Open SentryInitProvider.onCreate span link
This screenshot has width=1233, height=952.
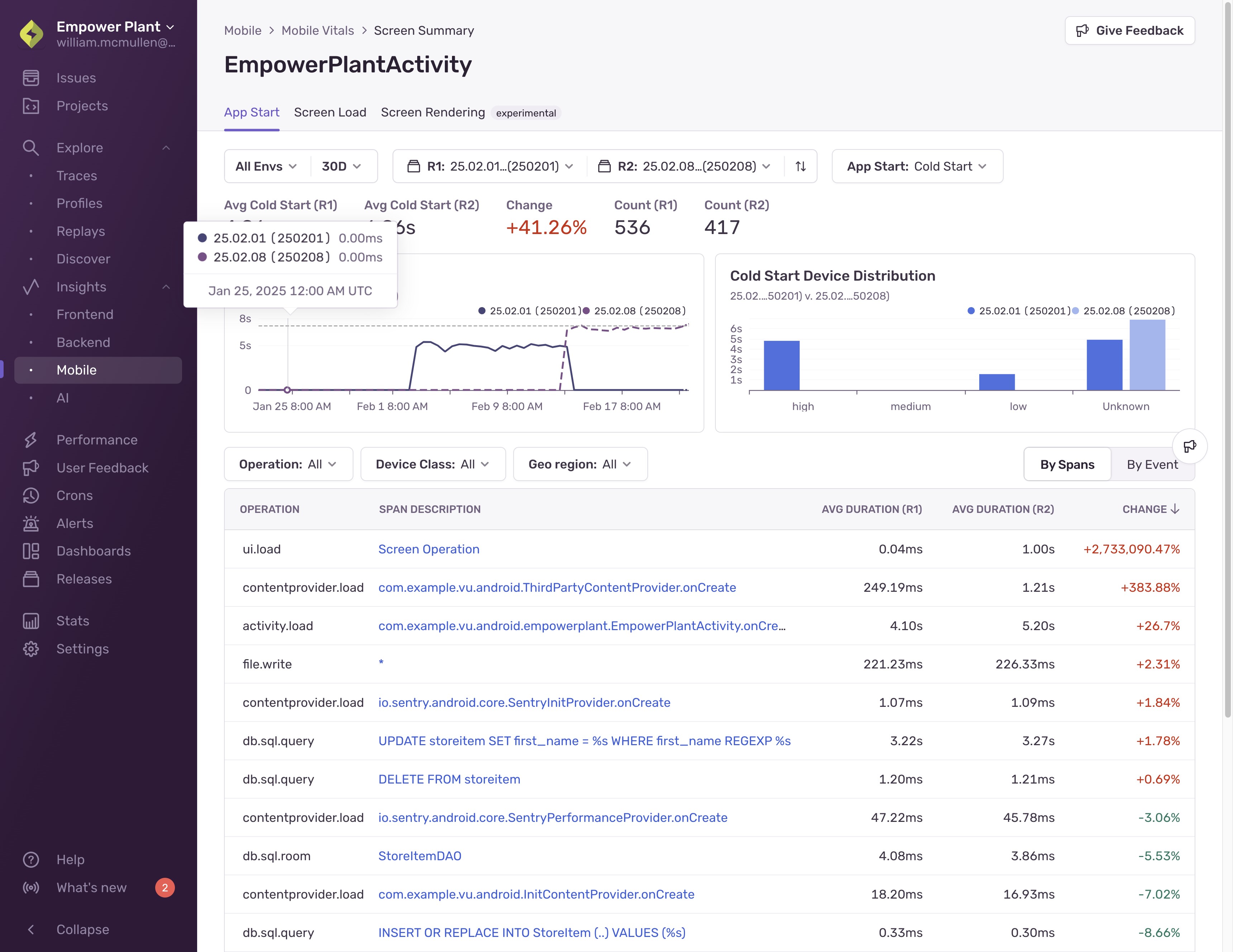pyautogui.click(x=524, y=703)
